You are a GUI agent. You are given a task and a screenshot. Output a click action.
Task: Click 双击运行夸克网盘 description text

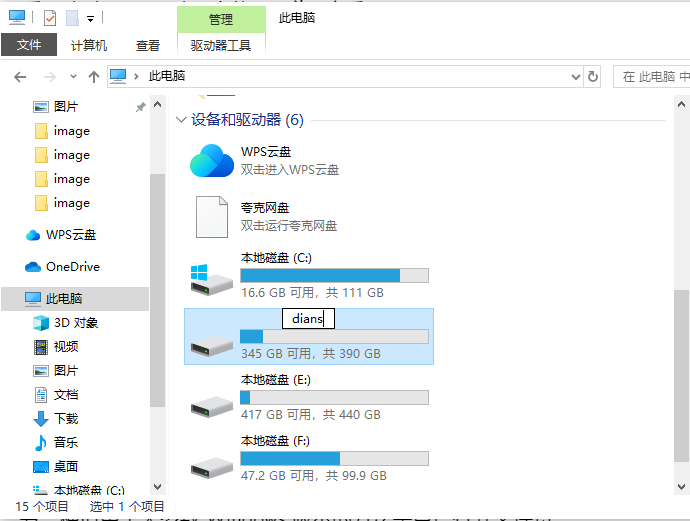click(289, 226)
